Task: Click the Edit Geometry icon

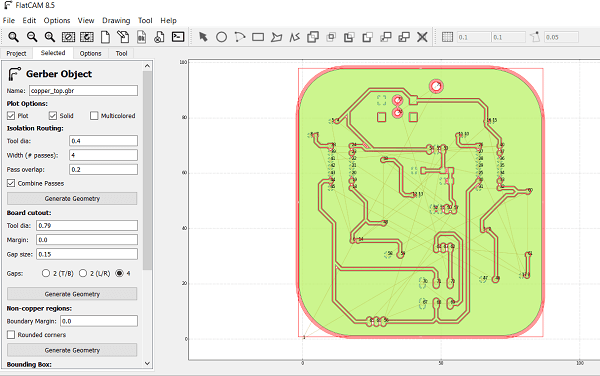Action: (123, 37)
